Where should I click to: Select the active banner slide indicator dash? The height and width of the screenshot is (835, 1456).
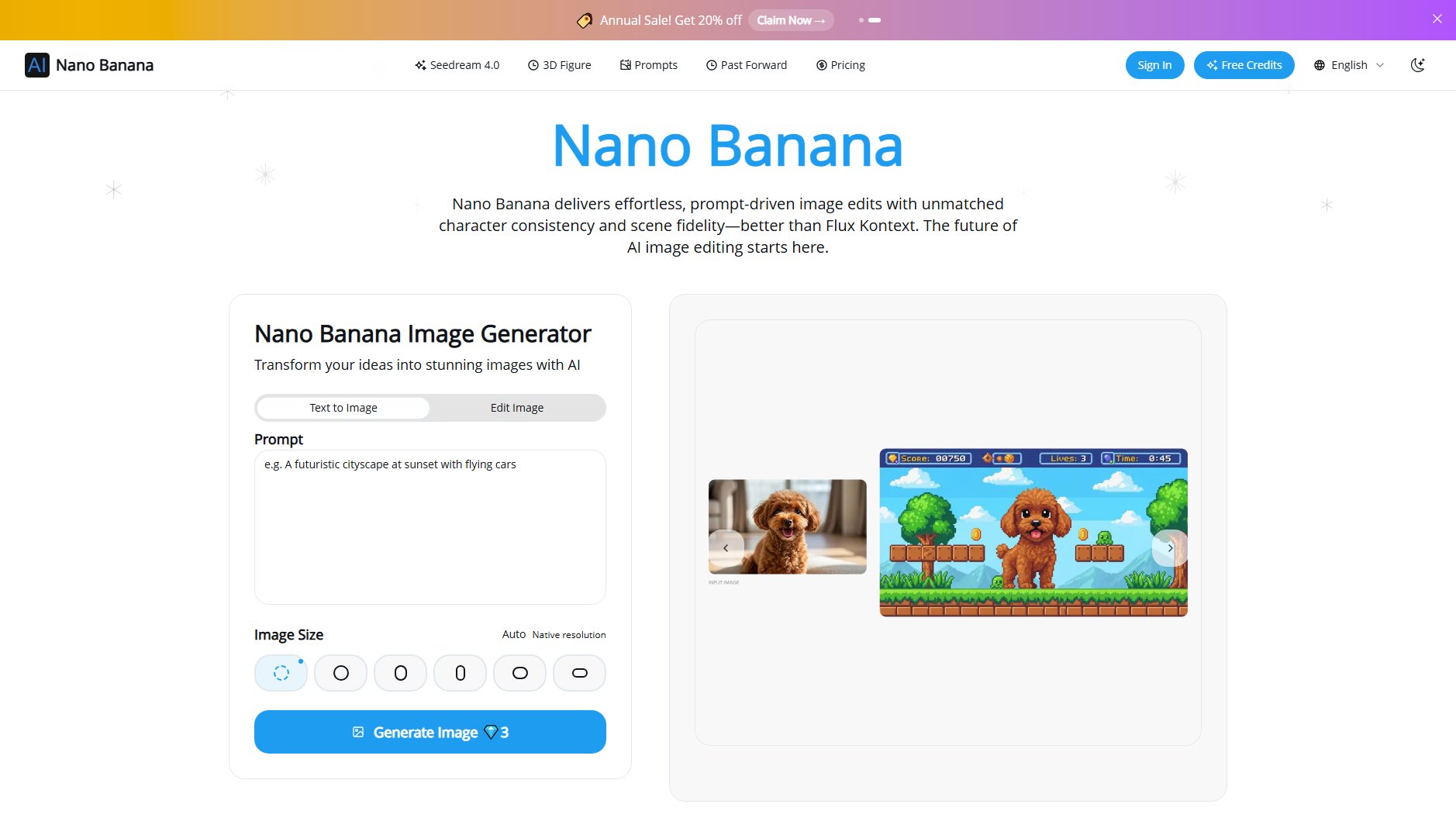click(x=875, y=20)
